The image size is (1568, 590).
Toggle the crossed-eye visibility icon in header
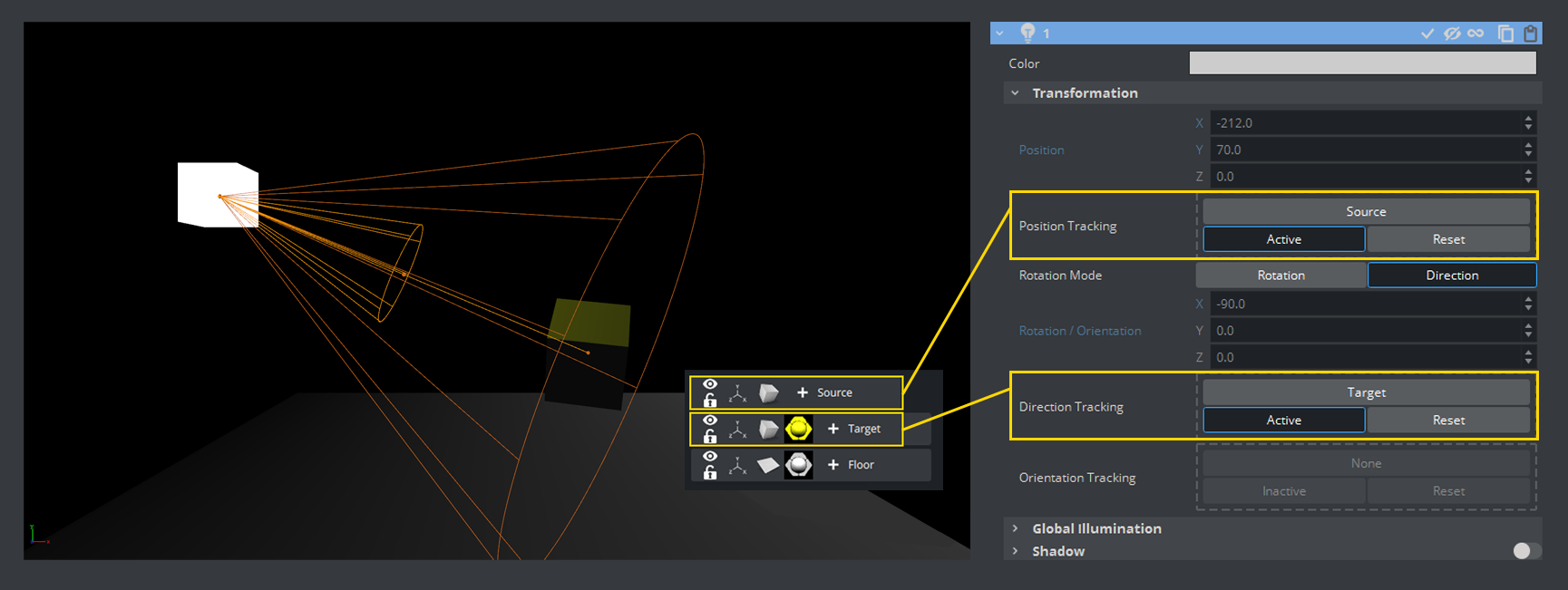point(1452,34)
